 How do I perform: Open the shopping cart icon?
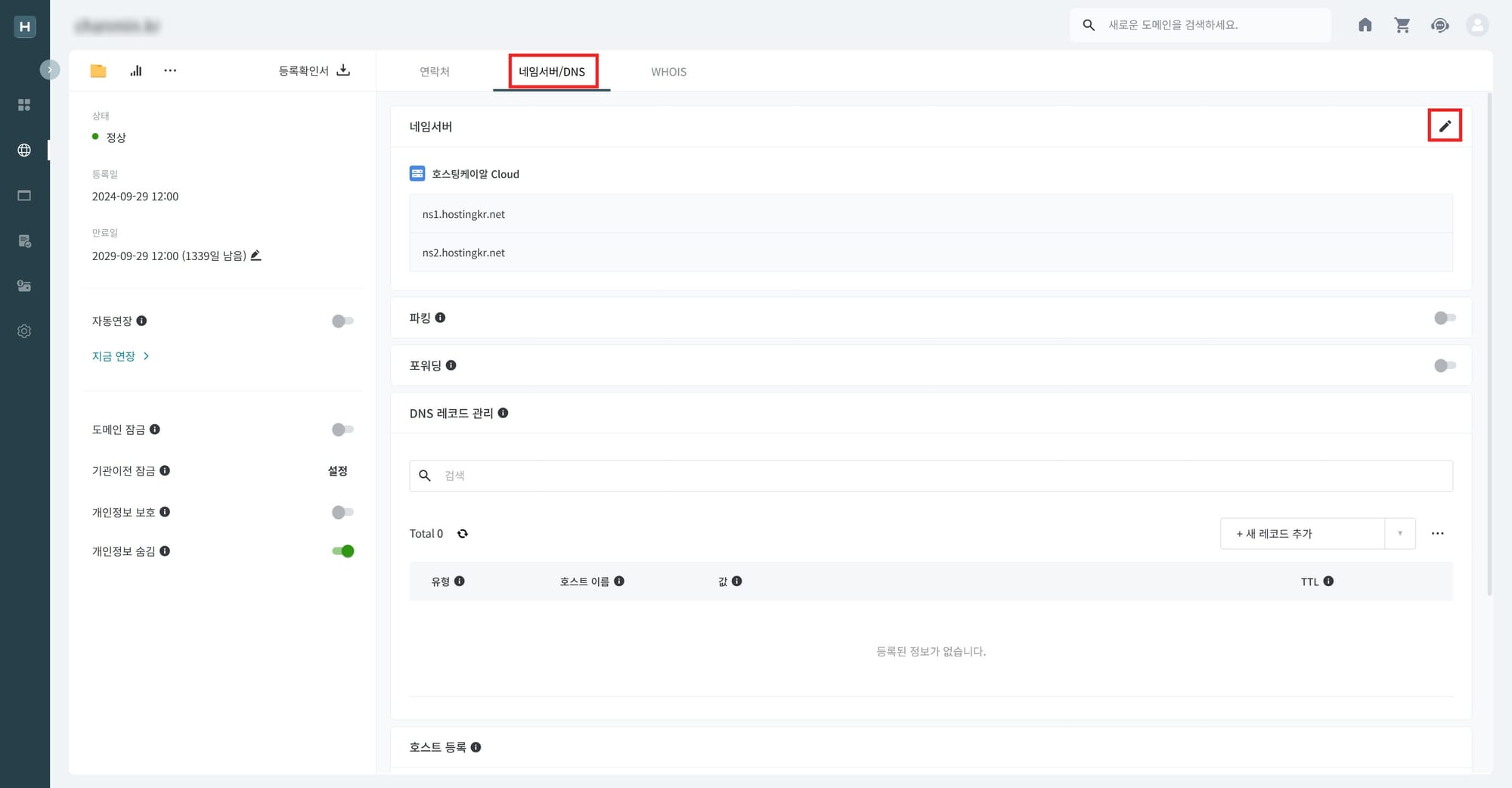1402,25
